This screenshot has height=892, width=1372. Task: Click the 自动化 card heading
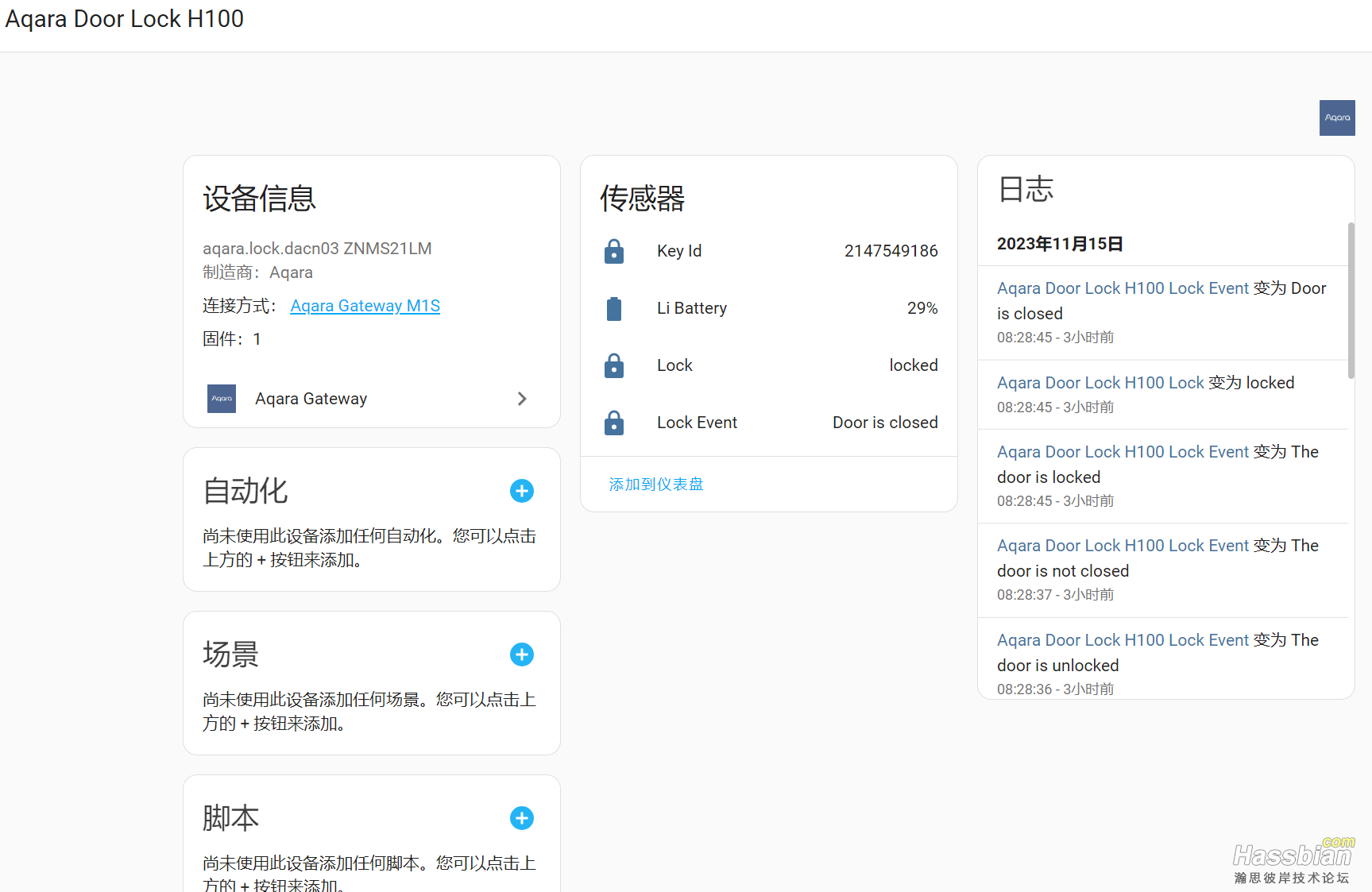click(245, 491)
